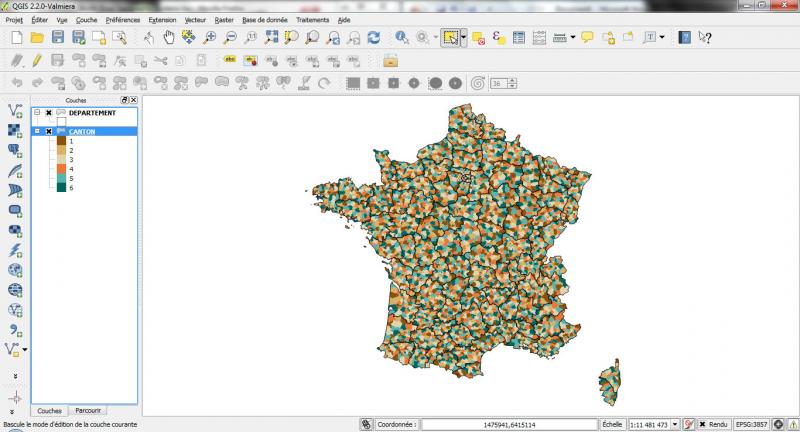Collapse the CANTON layer tree
This screenshot has width=800, height=432.
pyautogui.click(x=37, y=131)
